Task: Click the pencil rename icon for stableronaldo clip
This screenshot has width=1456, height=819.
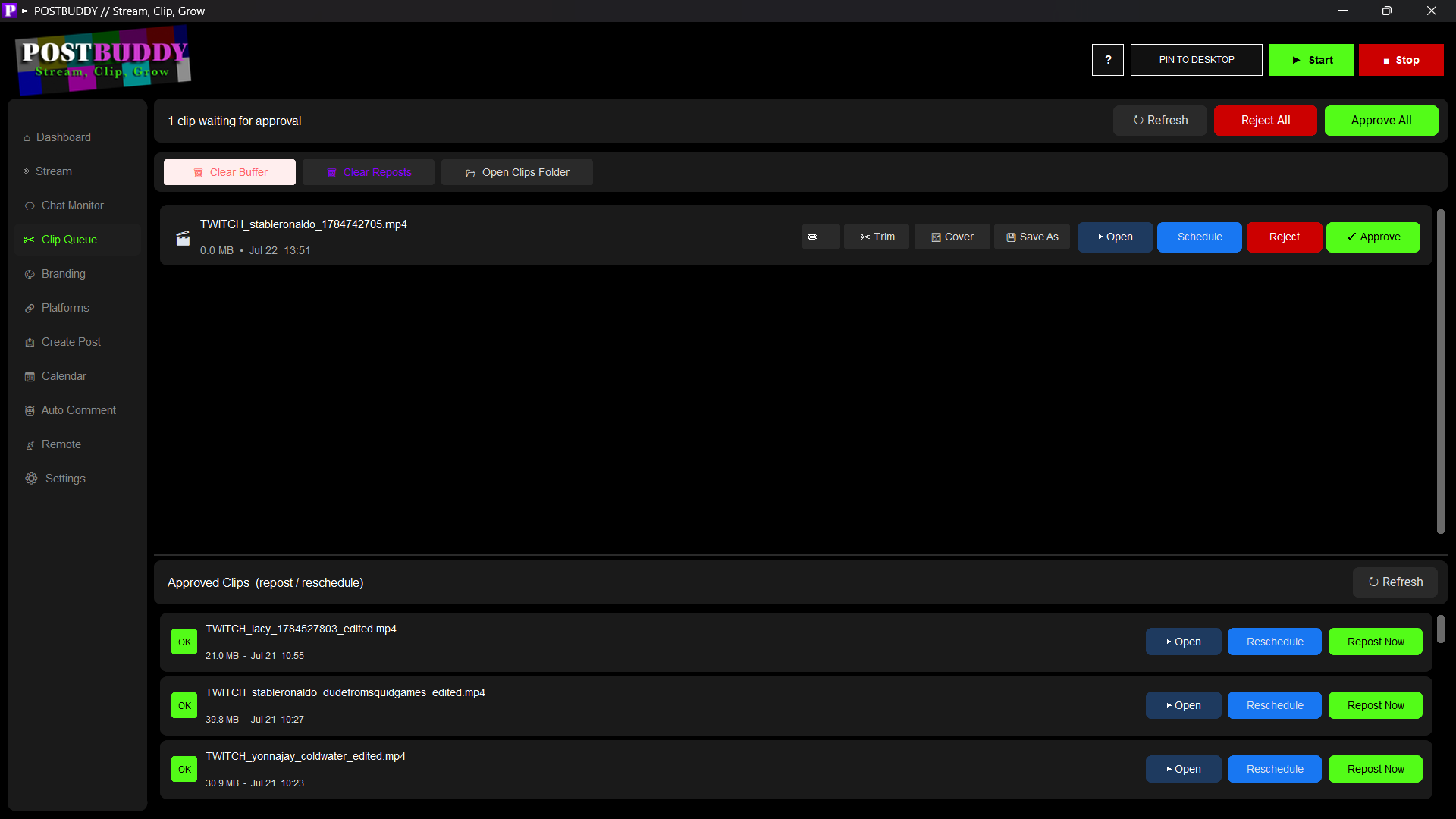Action: [x=821, y=237]
